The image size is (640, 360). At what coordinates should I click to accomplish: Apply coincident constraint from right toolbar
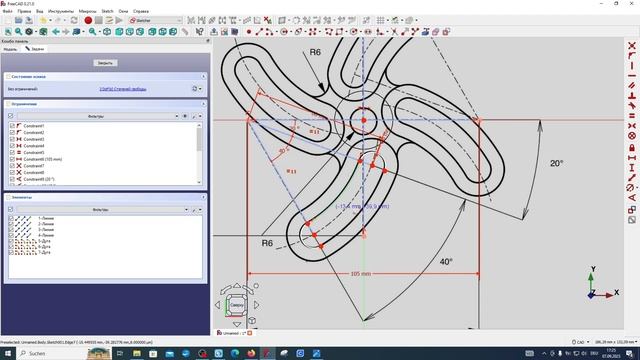[x=632, y=46]
